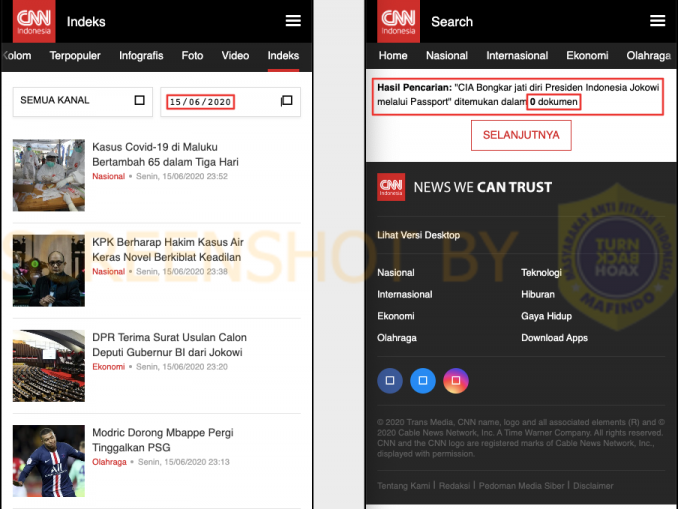
Task: Click thumbnail of DPR parliament article
Action: [49, 365]
